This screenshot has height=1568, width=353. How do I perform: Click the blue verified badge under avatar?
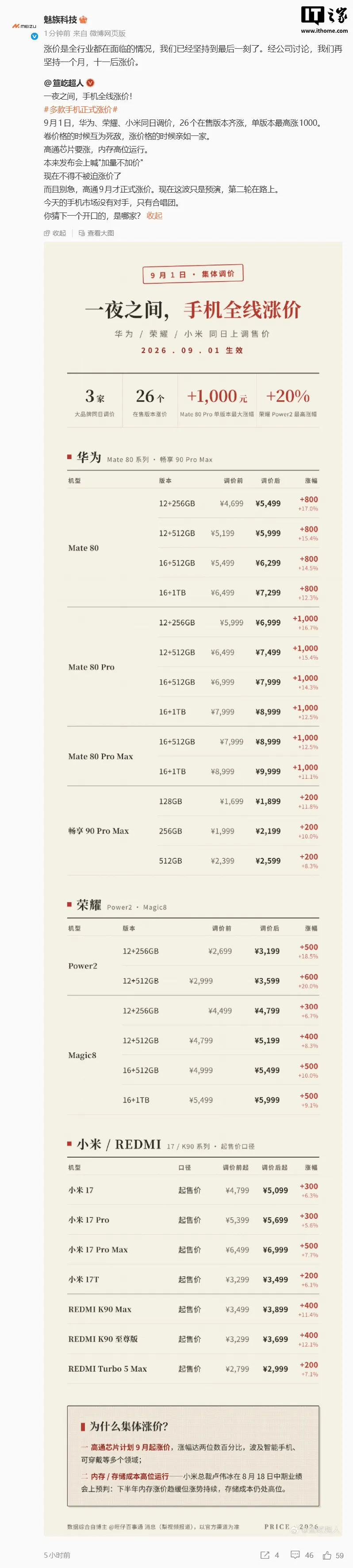pyautogui.click(x=34, y=36)
